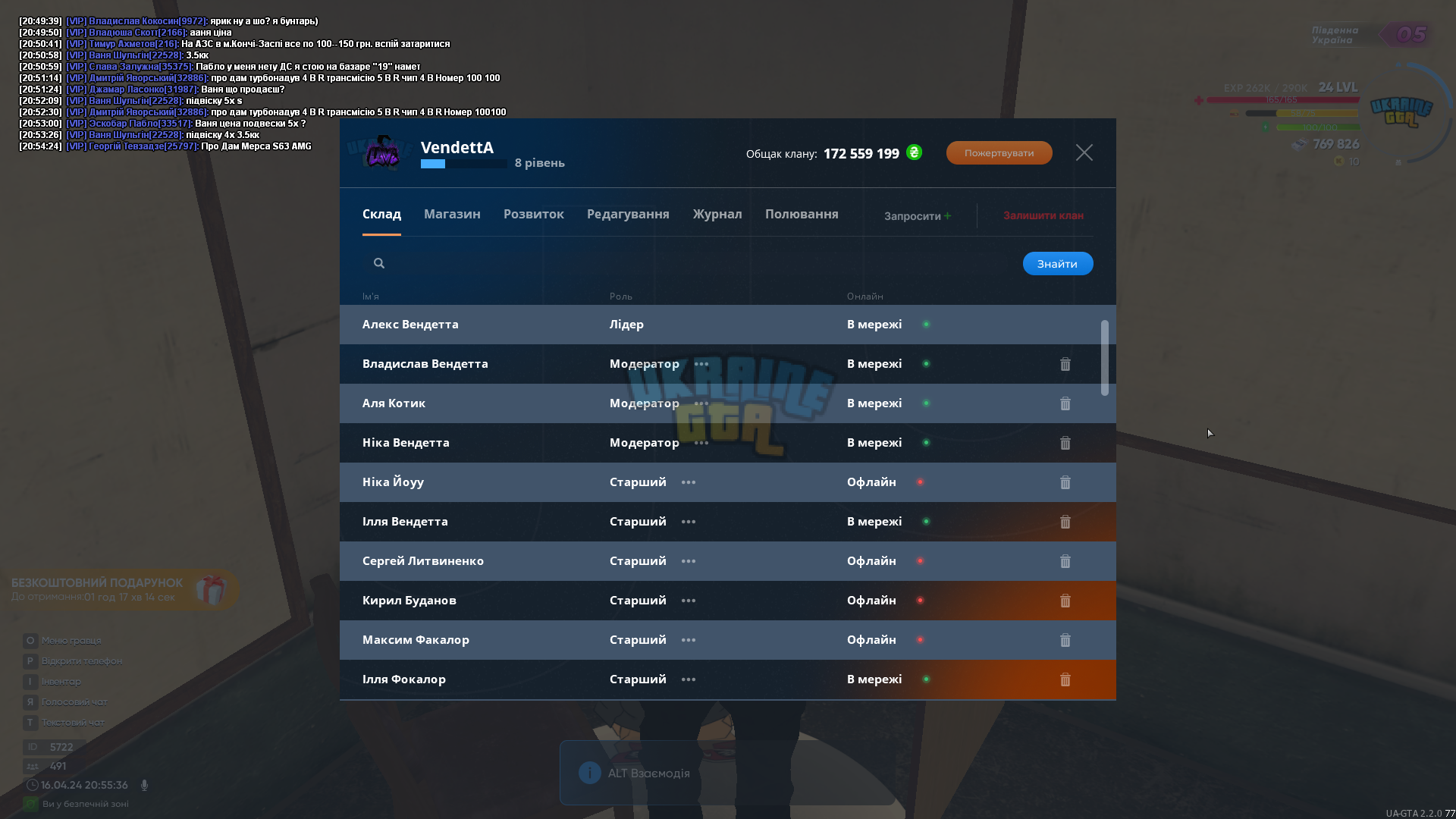Click the Пожертвувати donate button
Screen dimensions: 1456x819
point(999,152)
